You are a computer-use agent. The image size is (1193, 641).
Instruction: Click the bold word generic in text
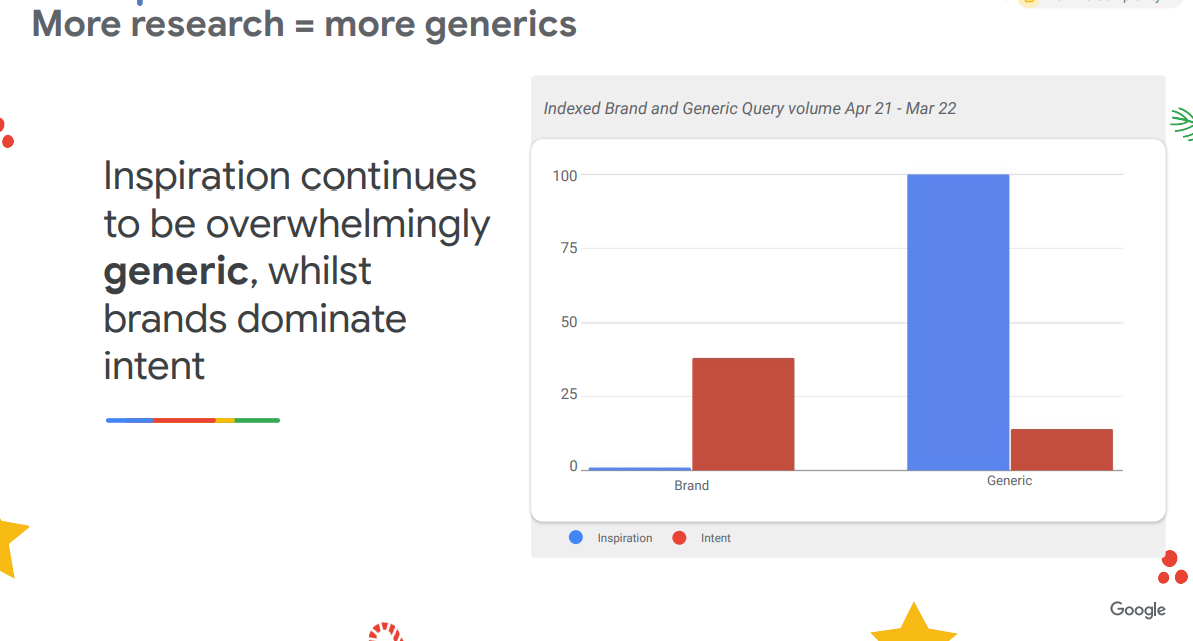(x=176, y=271)
